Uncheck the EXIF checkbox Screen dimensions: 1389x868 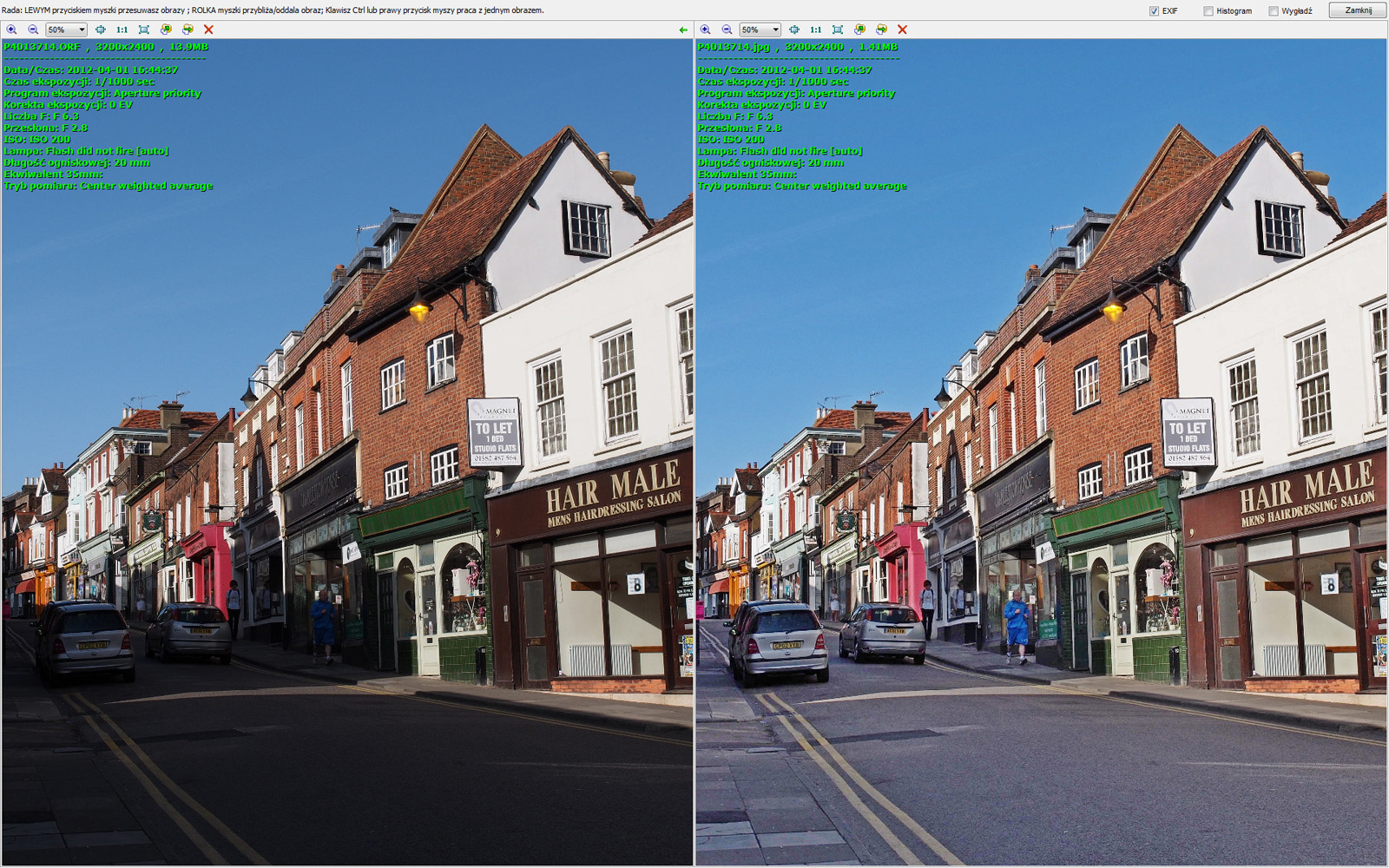[x=1154, y=11]
